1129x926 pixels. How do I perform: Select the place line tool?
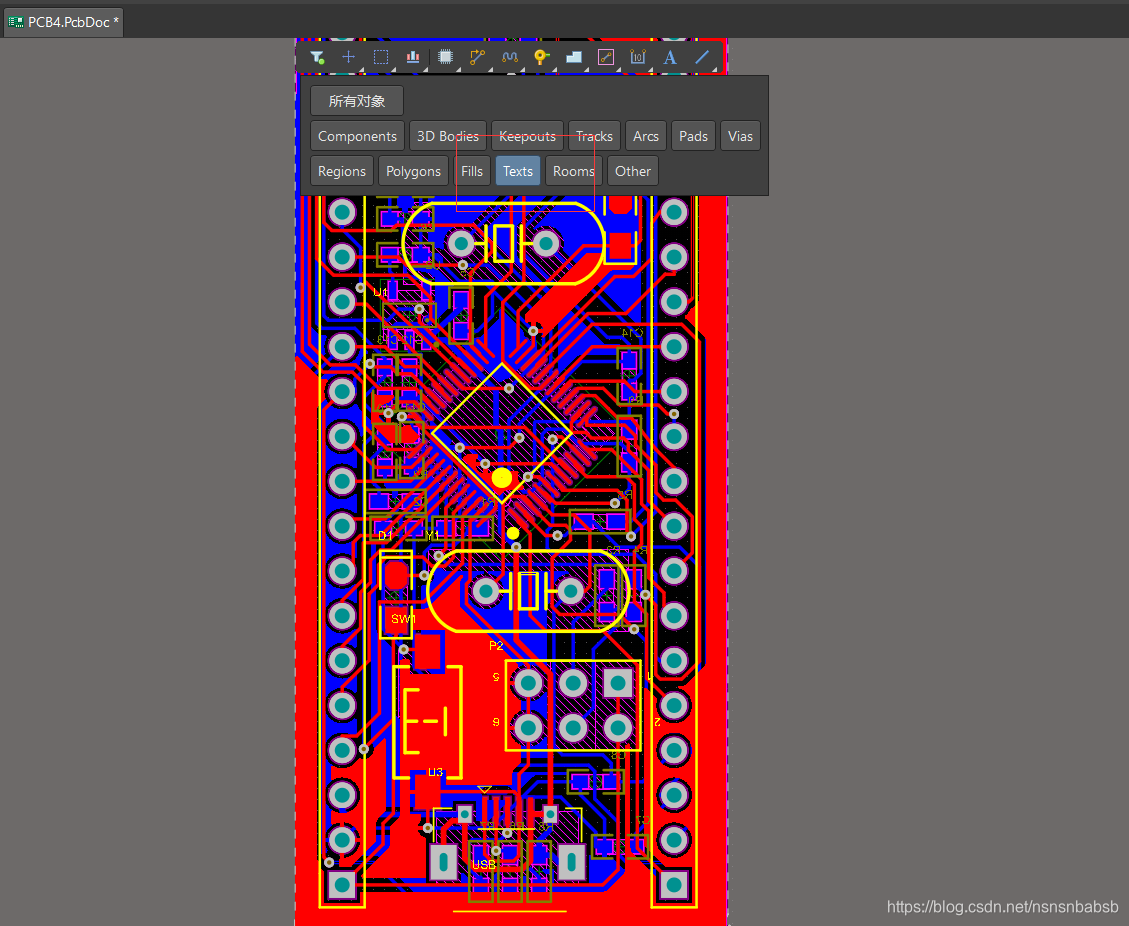pos(702,57)
